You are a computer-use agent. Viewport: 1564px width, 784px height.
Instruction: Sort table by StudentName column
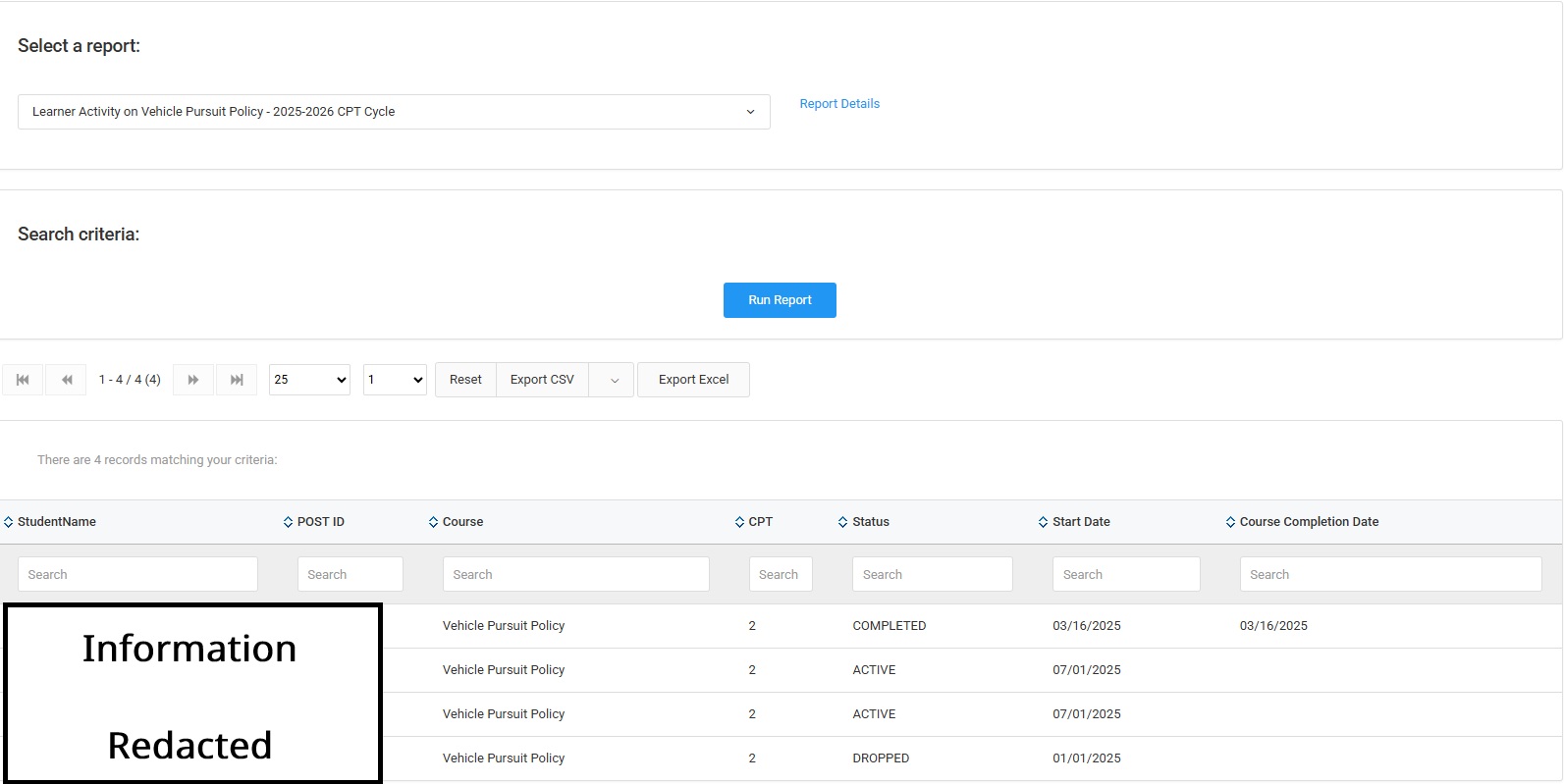point(56,522)
